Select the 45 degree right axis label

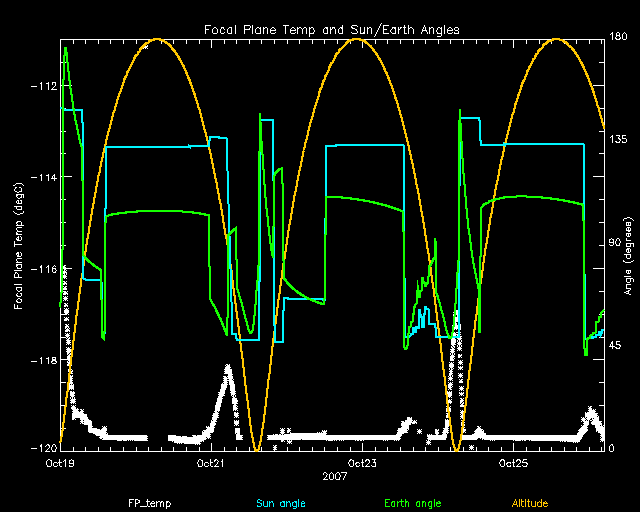[x=616, y=346]
